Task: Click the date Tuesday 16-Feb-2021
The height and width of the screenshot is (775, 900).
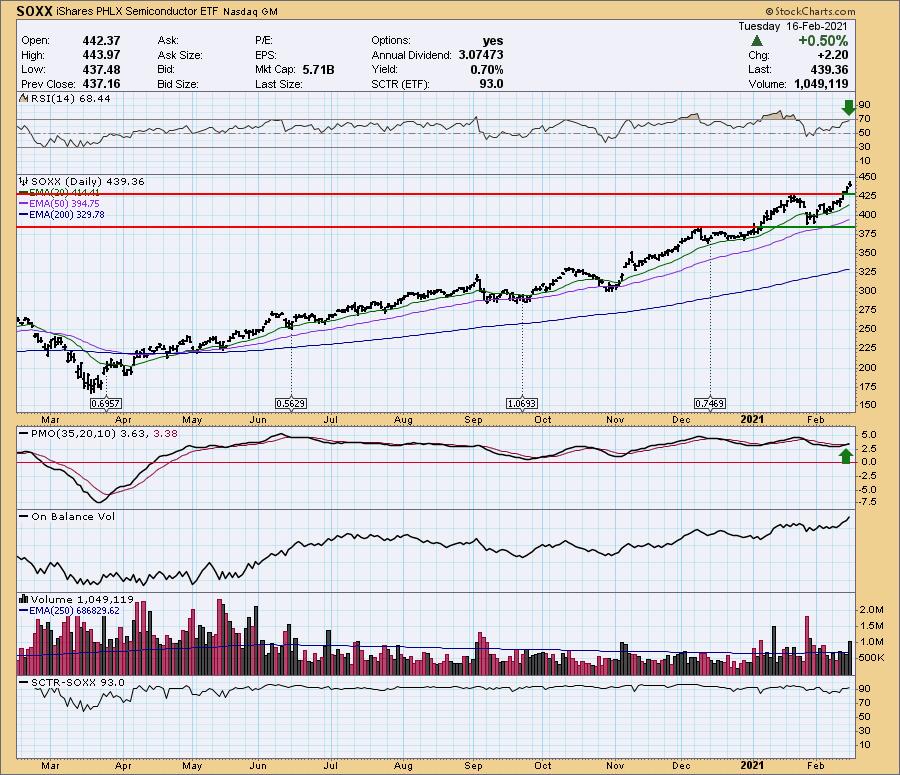Action: [x=793, y=26]
